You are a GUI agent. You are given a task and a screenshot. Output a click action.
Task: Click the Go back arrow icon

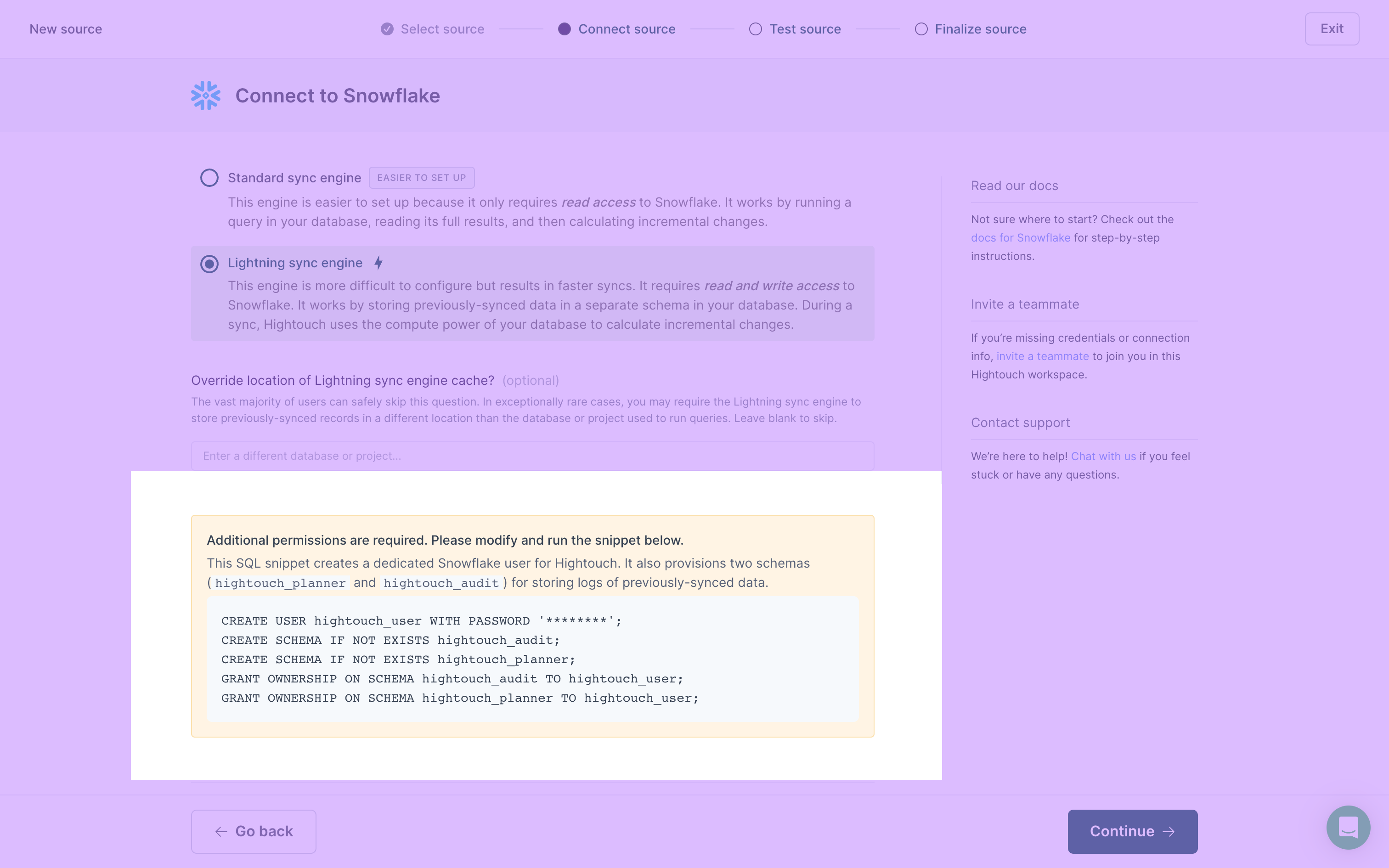pyautogui.click(x=220, y=831)
